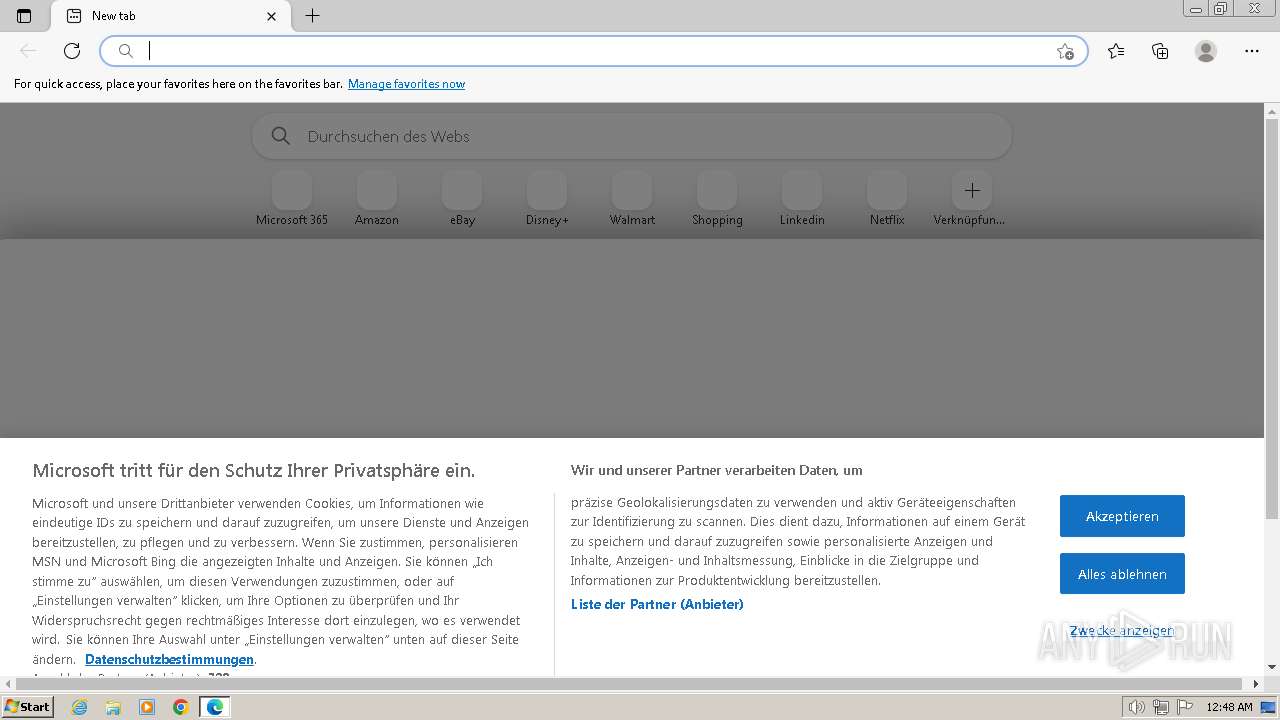The width and height of the screenshot is (1280, 720).
Task: Open the Windows Start menu
Action: (28, 707)
